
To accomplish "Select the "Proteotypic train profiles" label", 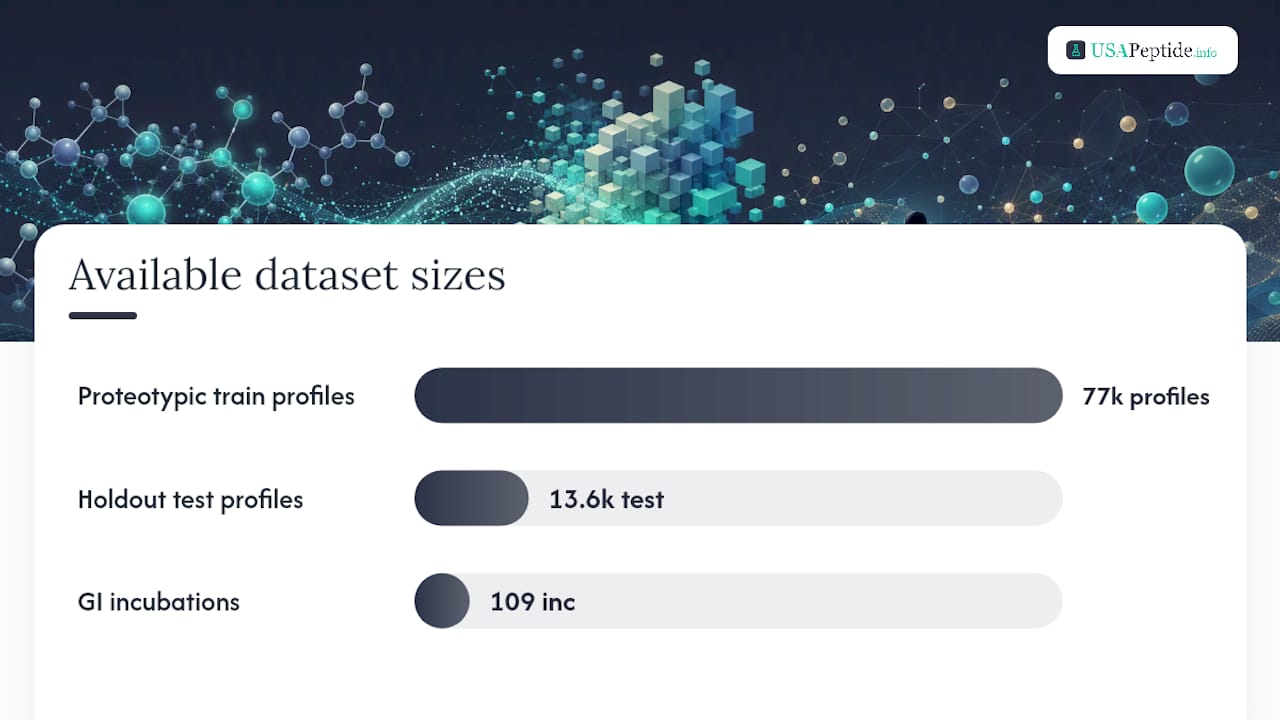I will click(216, 396).
